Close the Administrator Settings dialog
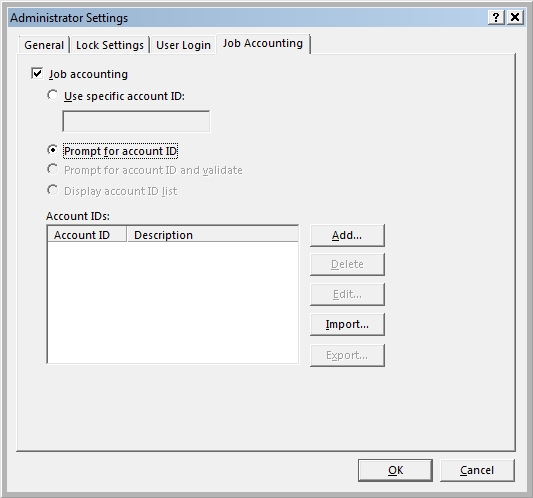The image size is (533, 498). (515, 17)
